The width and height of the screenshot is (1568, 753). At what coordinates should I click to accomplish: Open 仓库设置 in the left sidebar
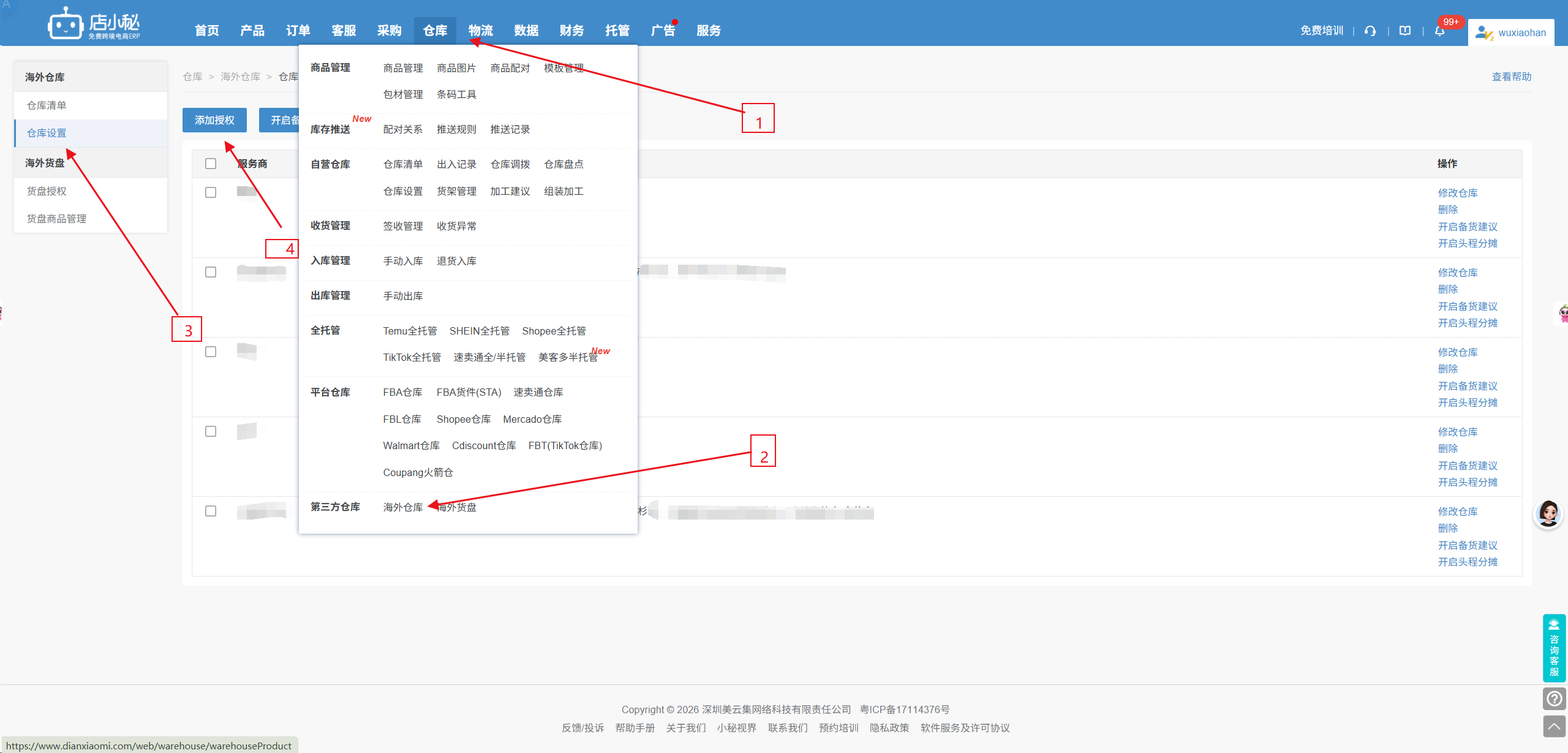pos(91,133)
